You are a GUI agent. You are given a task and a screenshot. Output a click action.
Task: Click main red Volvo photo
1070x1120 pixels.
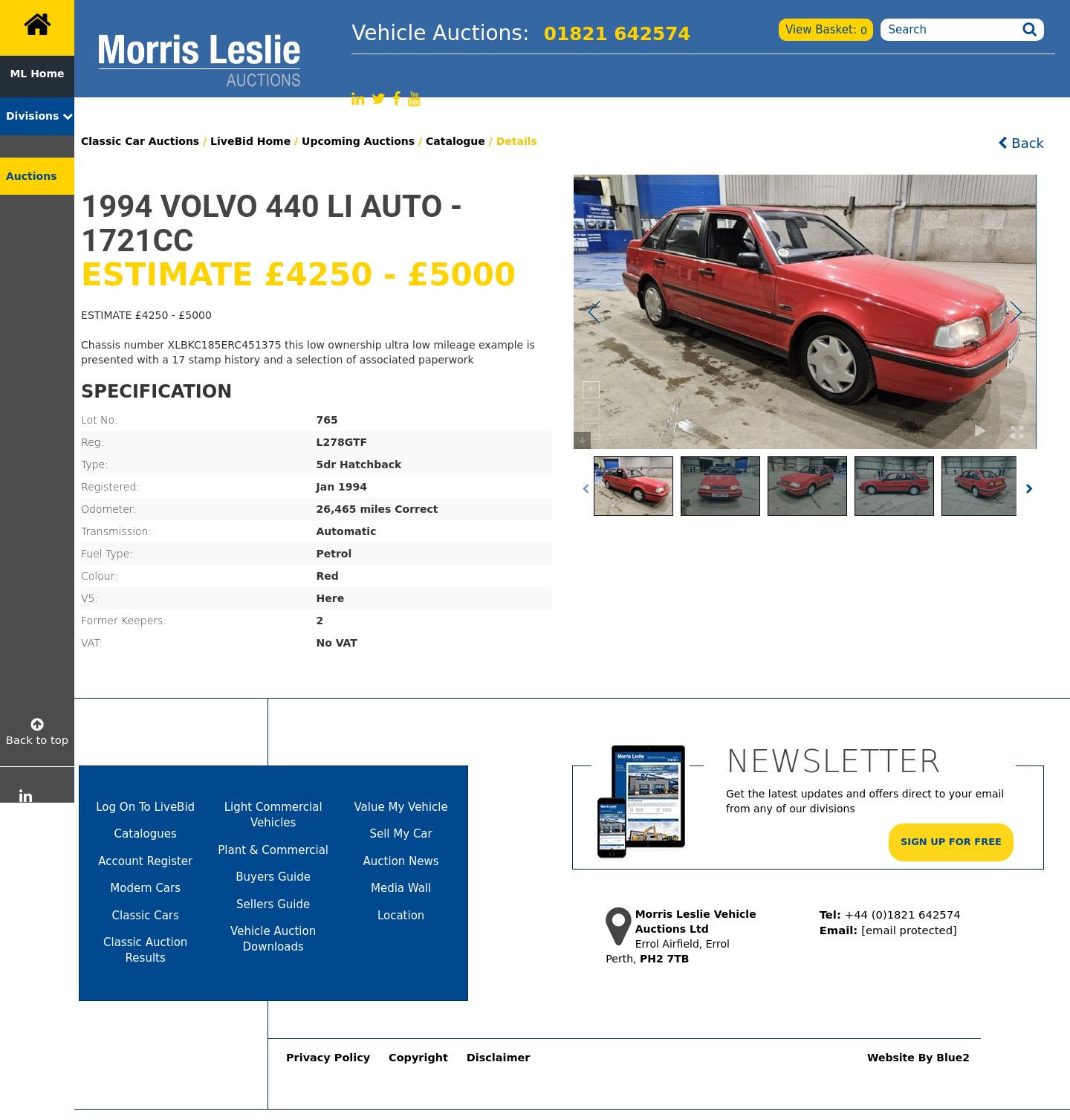(805, 311)
